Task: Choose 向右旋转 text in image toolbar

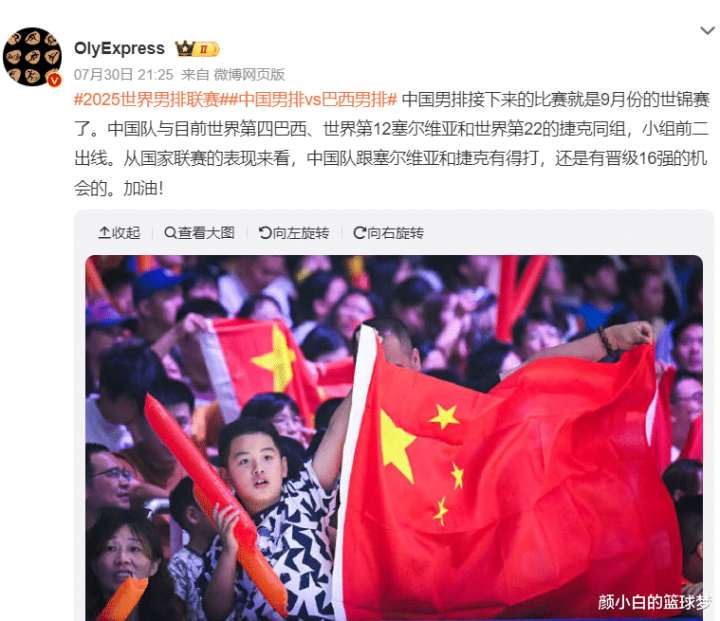Action: coord(396,233)
